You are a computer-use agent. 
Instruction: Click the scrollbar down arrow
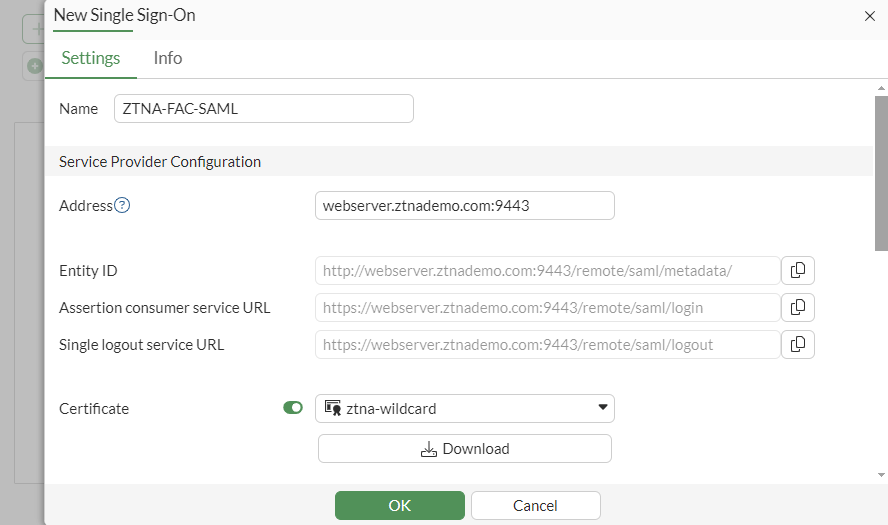pos(881,475)
